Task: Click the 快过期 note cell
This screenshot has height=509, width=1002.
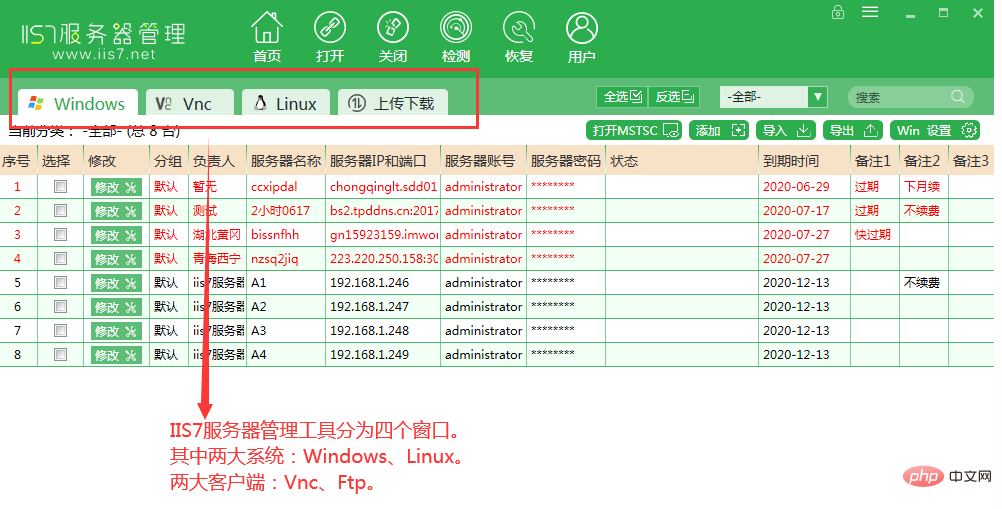Action: 875,234
